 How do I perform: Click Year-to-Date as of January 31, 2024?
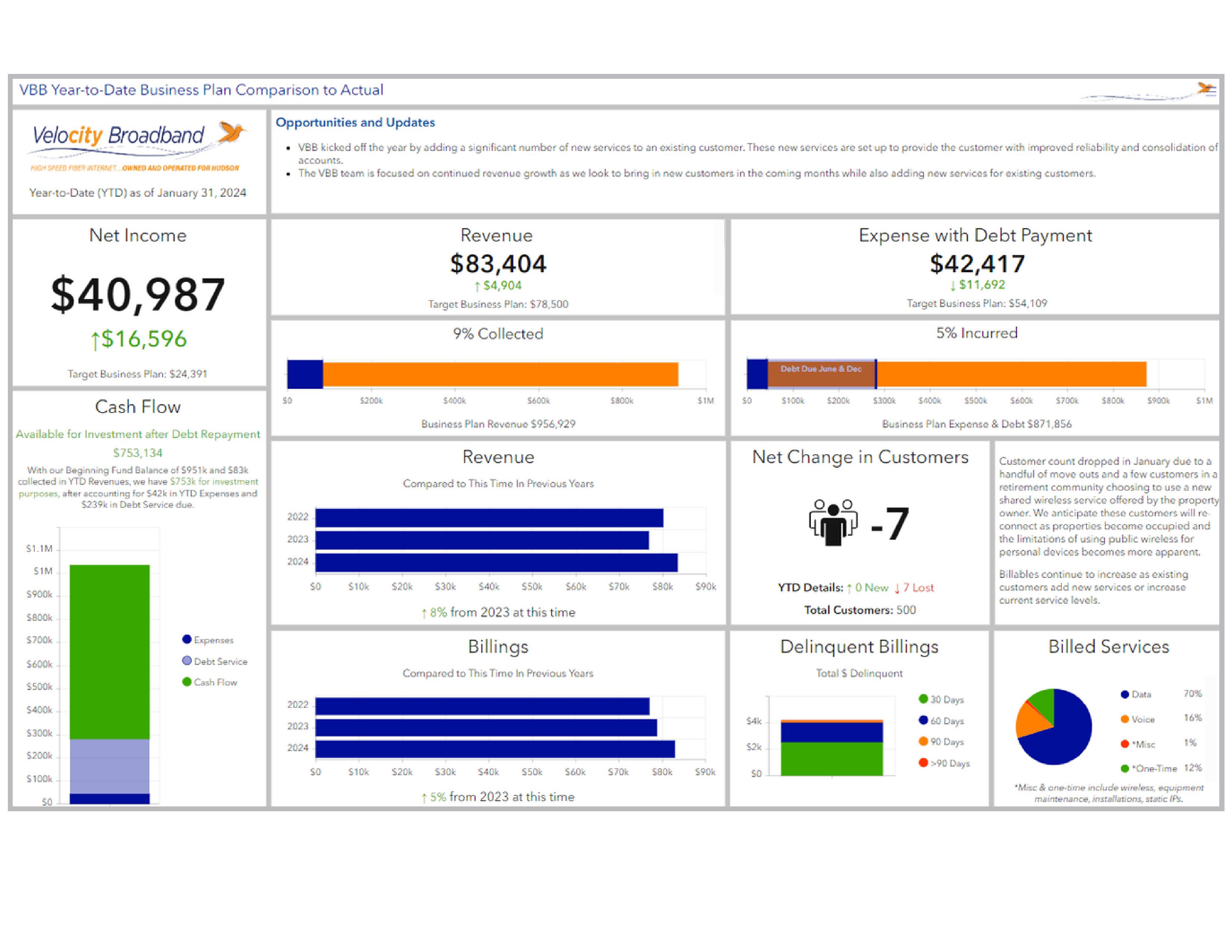tap(138, 193)
